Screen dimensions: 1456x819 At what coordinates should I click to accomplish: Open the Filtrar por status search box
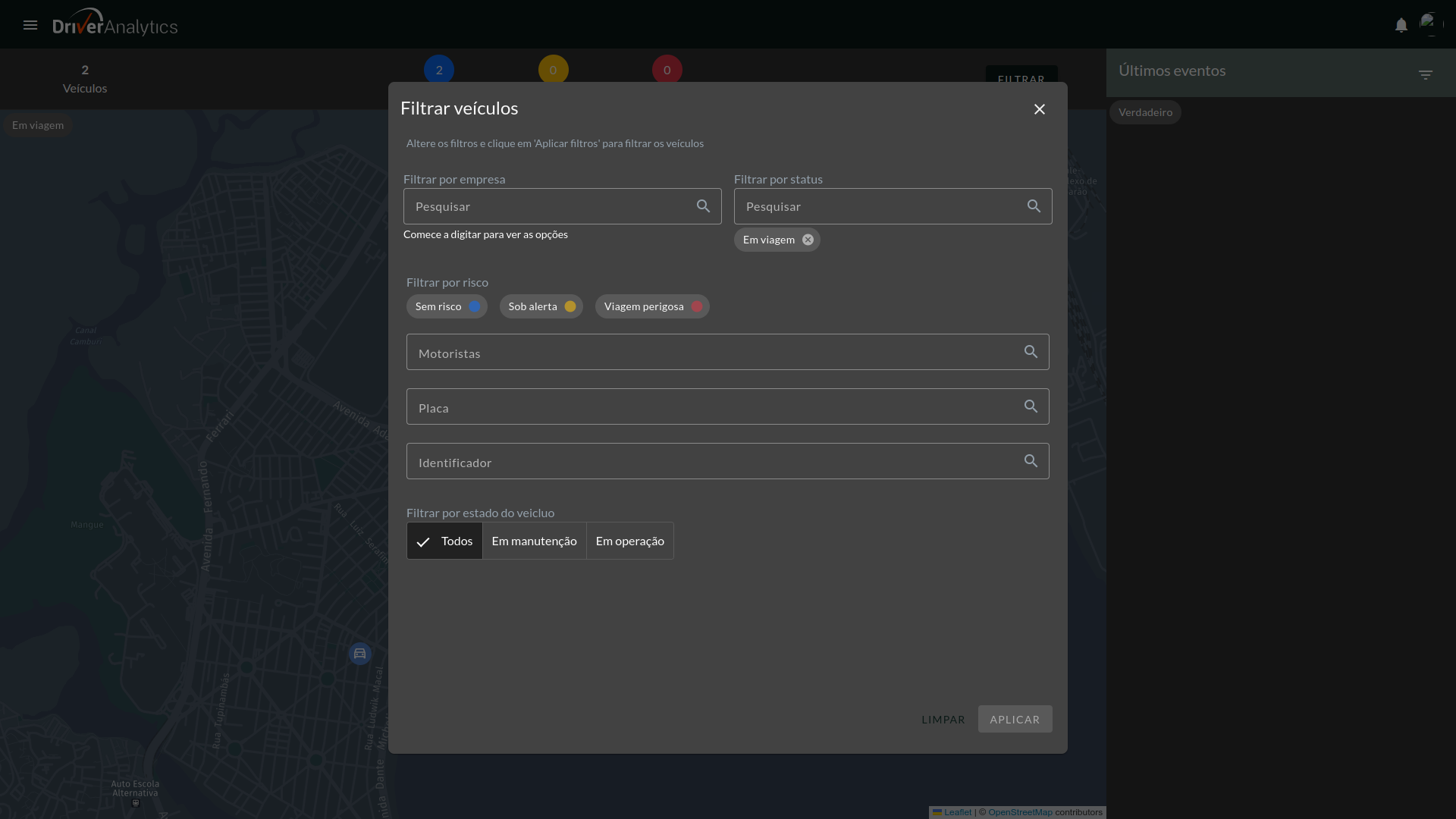pyautogui.click(x=880, y=206)
